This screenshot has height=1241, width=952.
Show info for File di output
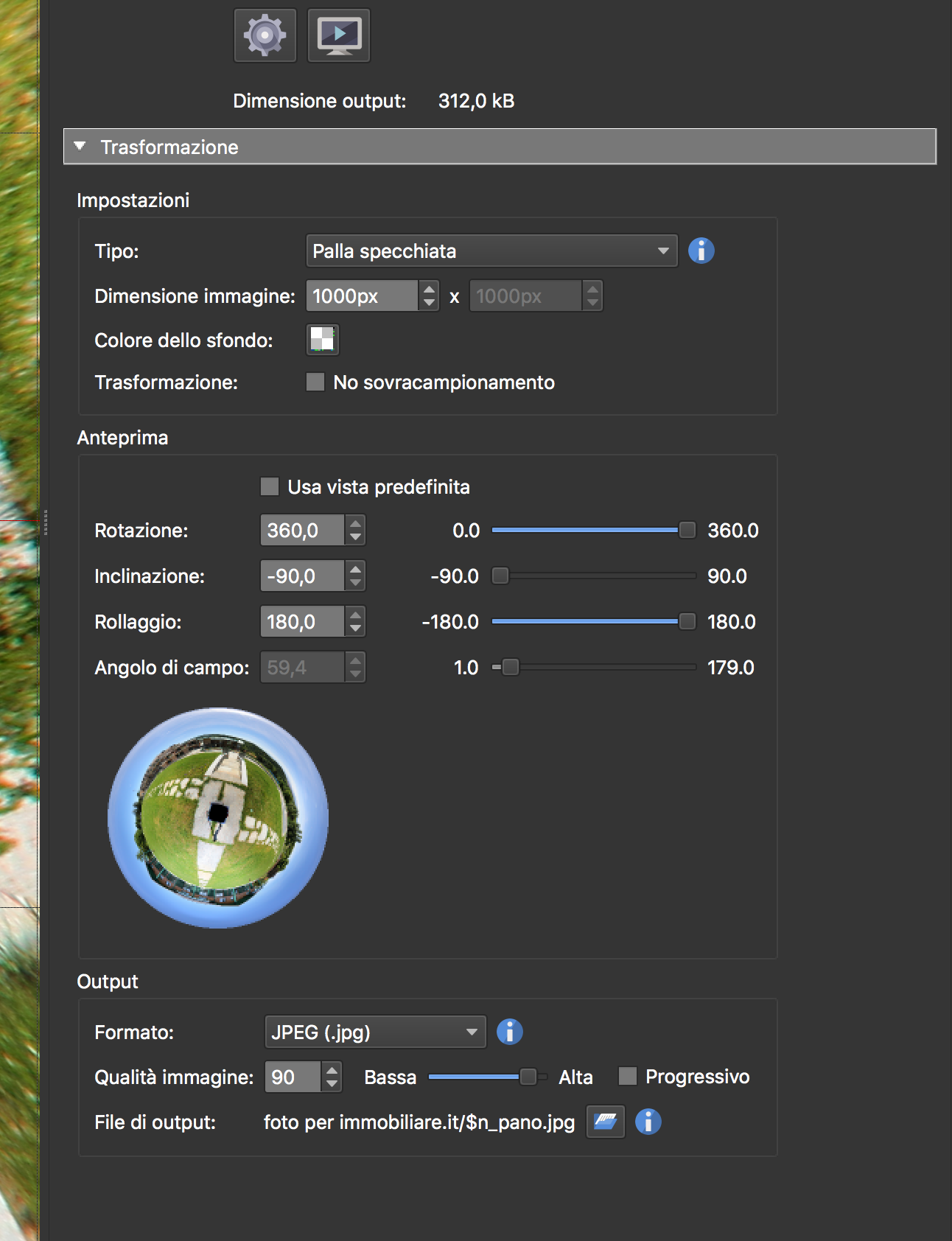pos(648,1122)
